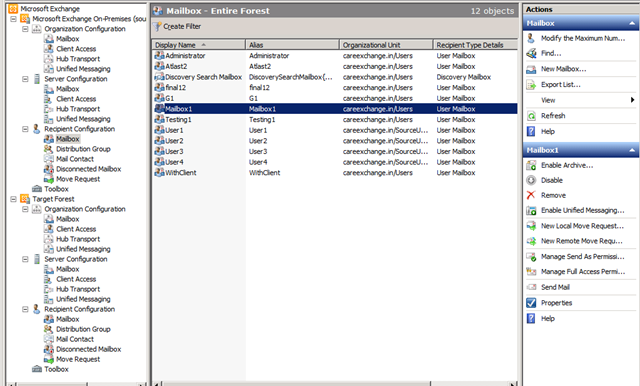Click the Help icon in Mailbox1 section
The width and height of the screenshot is (640, 386).
(x=531, y=318)
